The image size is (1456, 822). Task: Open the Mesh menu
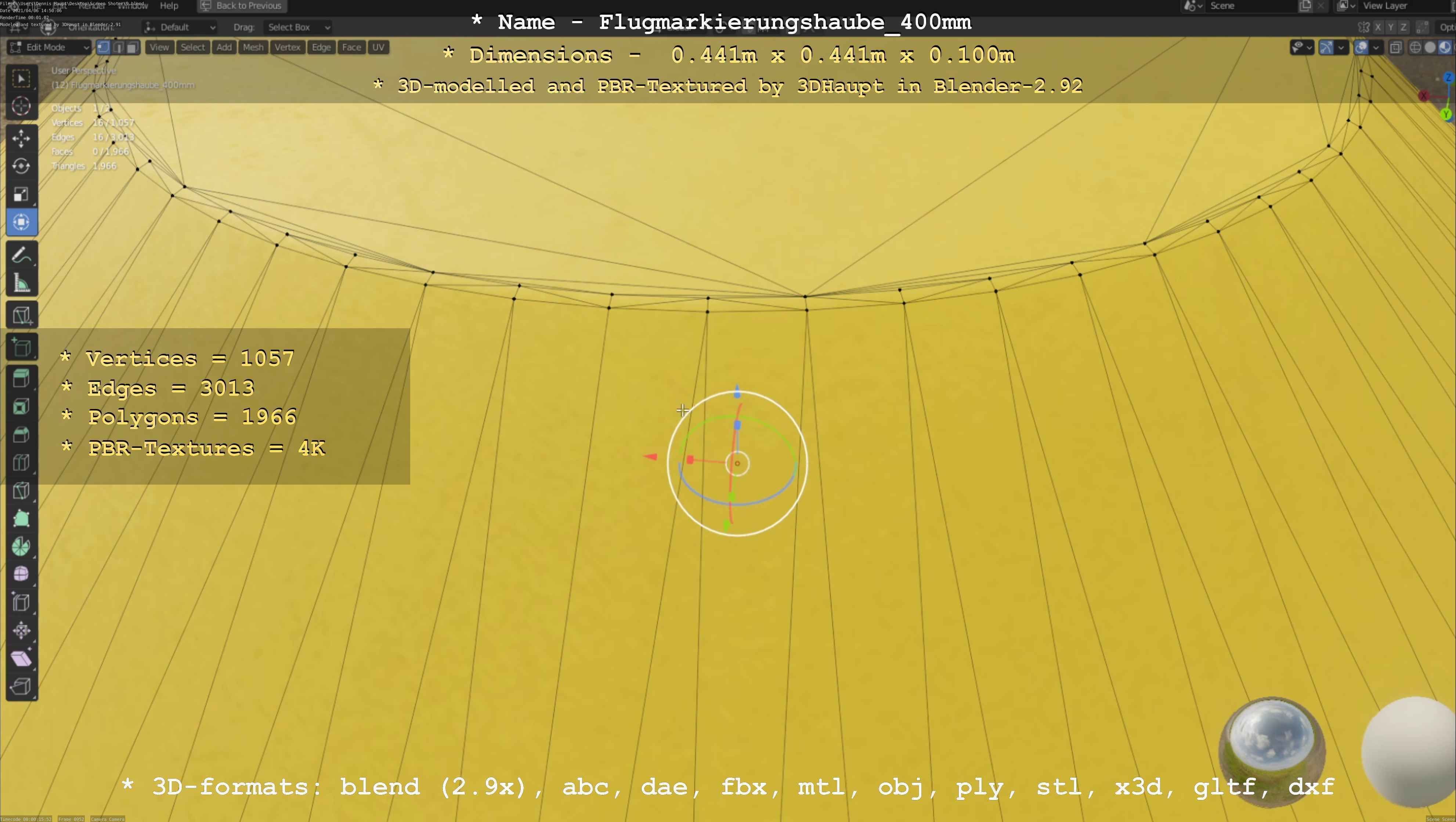pos(253,47)
